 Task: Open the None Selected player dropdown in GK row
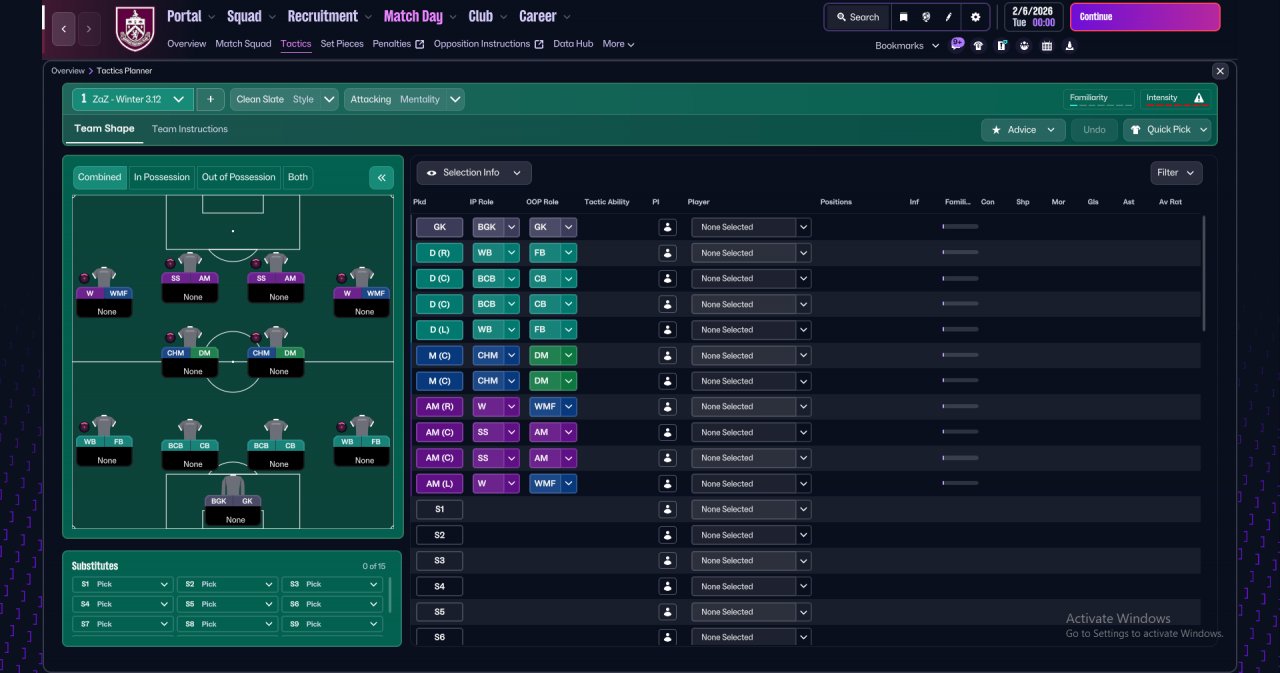tap(751, 227)
